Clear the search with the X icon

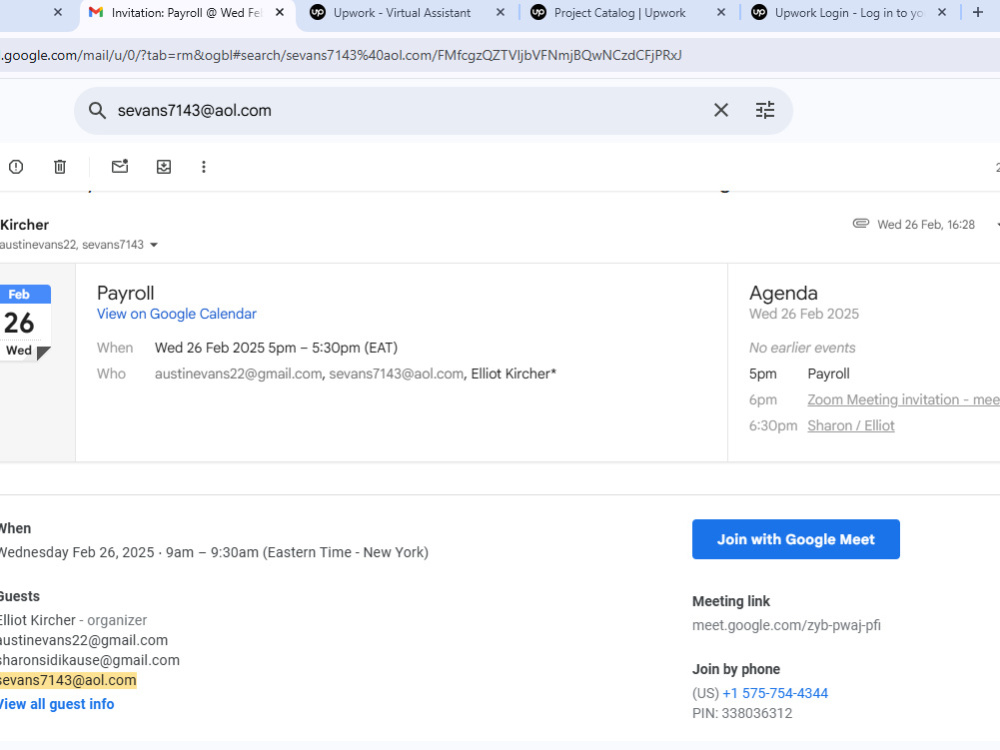[x=721, y=110]
